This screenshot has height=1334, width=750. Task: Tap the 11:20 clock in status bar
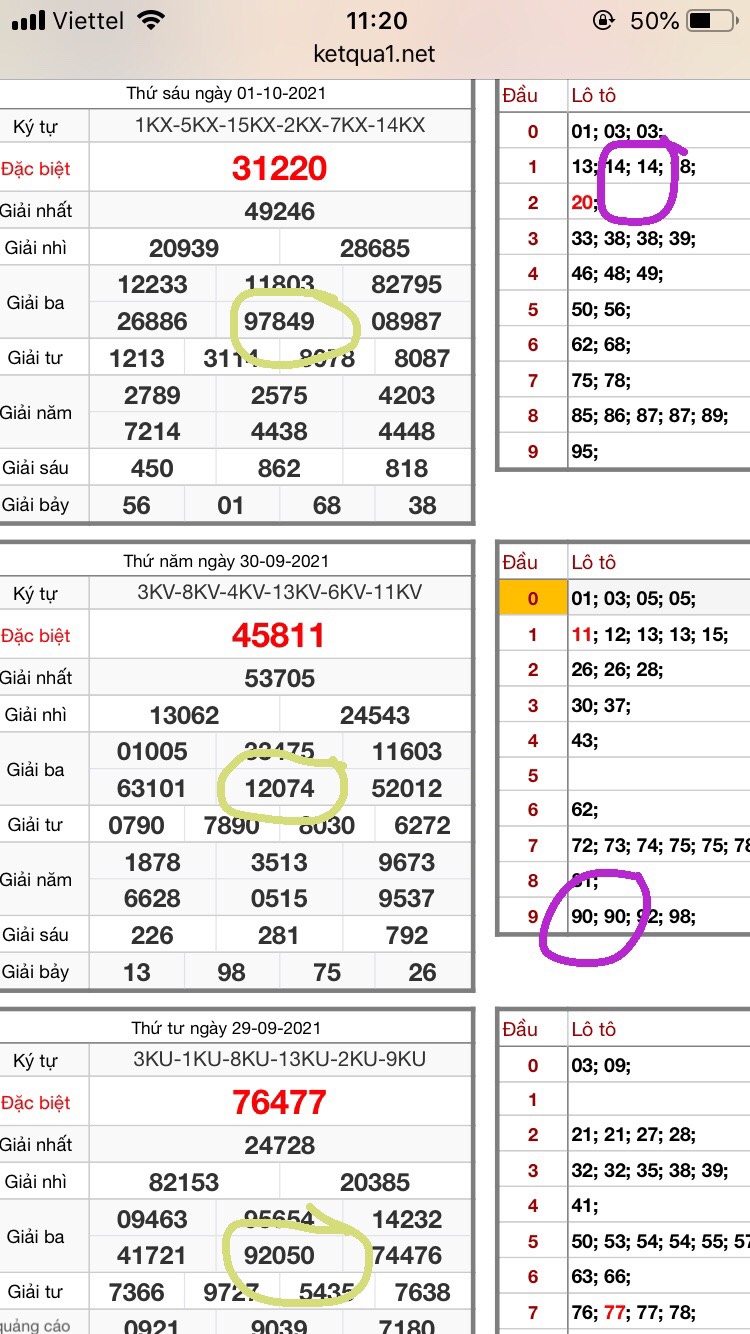pos(376,20)
